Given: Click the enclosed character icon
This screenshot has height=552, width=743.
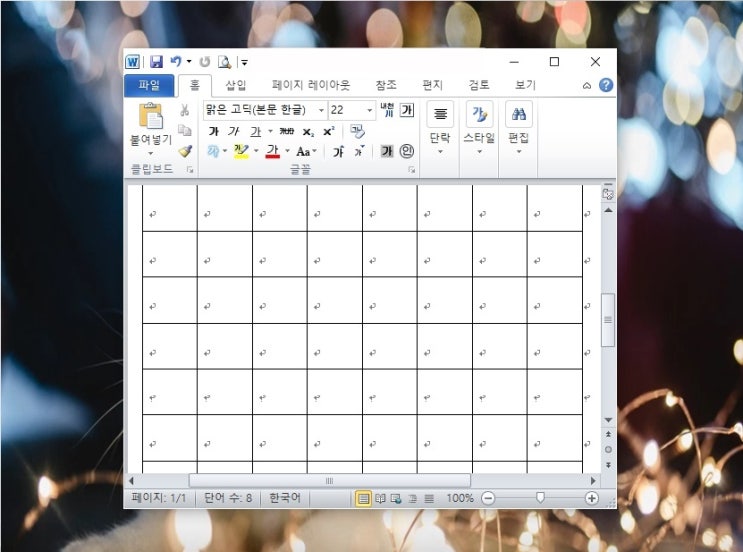Looking at the screenshot, I should (x=407, y=151).
